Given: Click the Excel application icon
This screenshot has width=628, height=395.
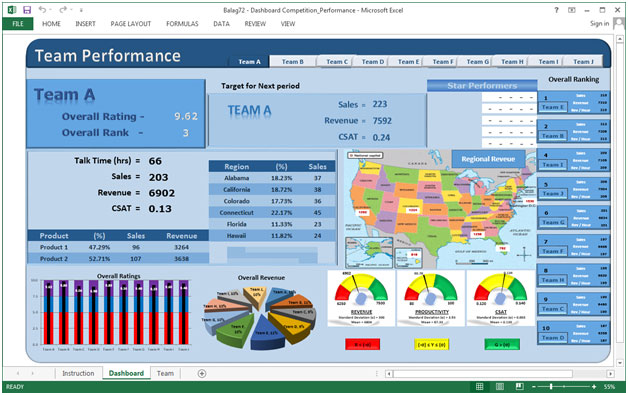Looking at the screenshot, I should click(12, 10).
